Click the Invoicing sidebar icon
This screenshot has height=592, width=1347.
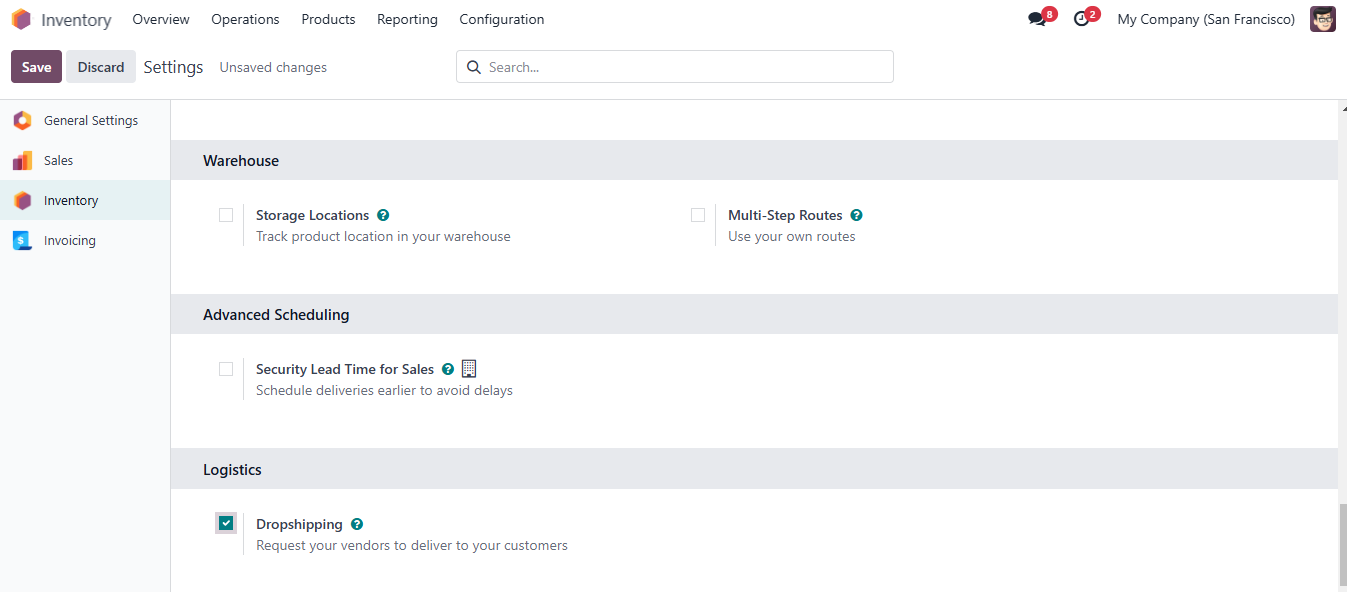tap(22, 240)
